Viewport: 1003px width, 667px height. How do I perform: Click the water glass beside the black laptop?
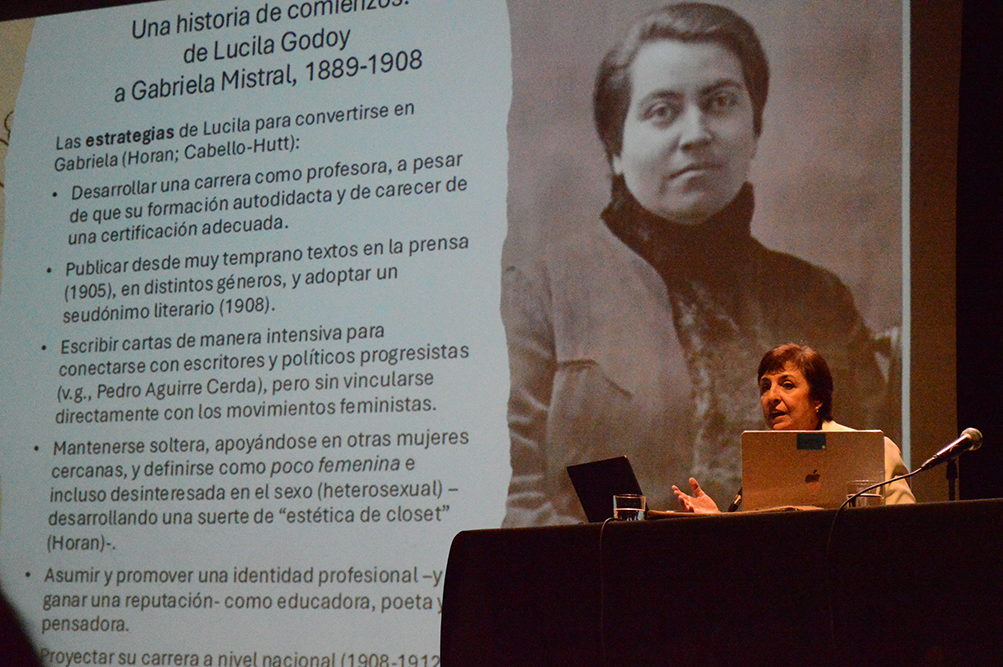(629, 506)
